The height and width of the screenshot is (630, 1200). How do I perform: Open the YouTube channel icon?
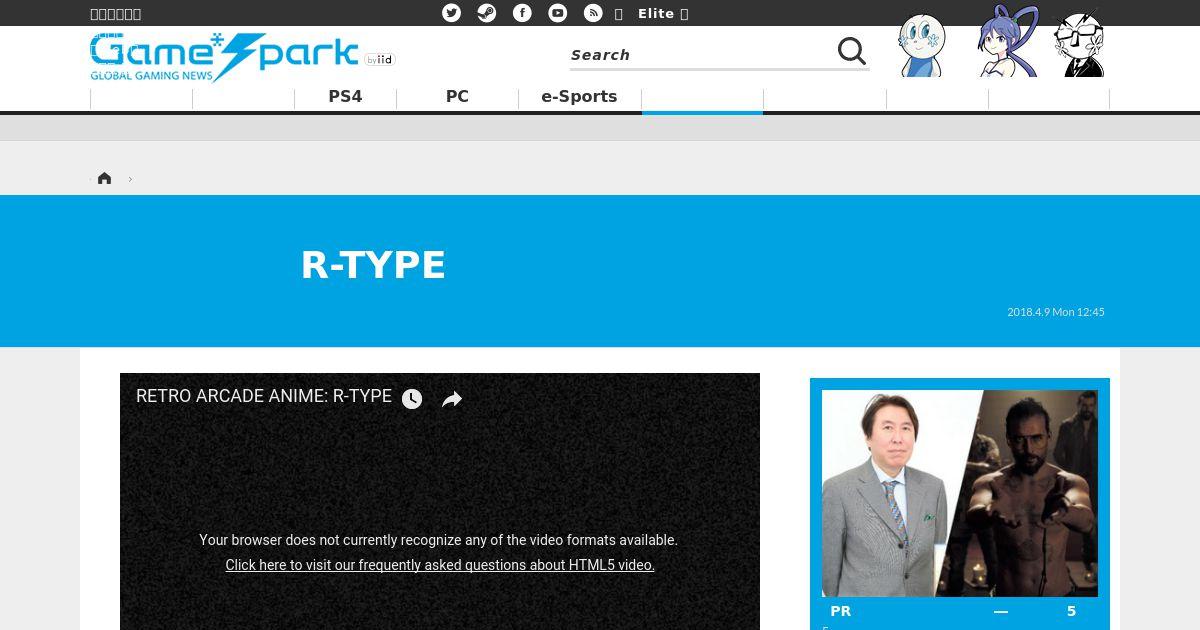point(558,13)
